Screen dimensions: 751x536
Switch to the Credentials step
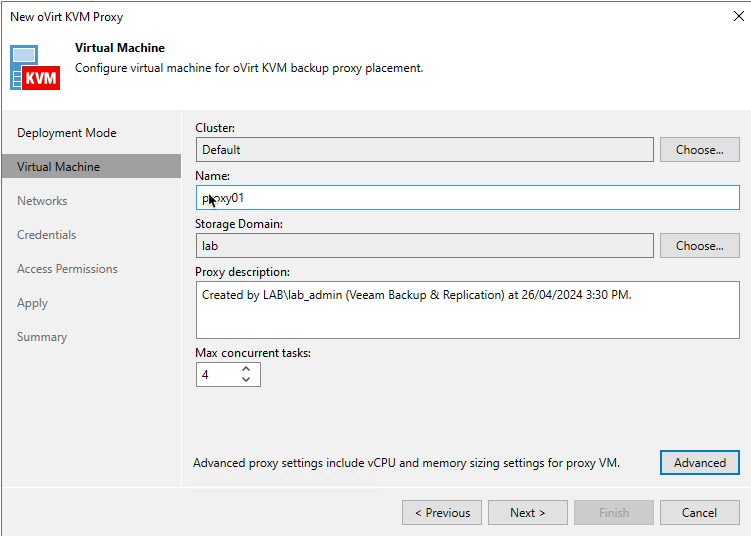(46, 235)
